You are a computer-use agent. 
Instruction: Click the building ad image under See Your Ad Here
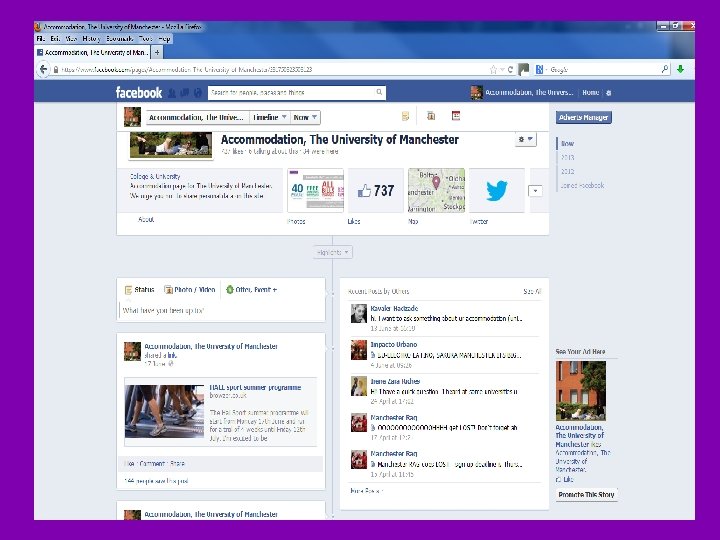[x=580, y=390]
